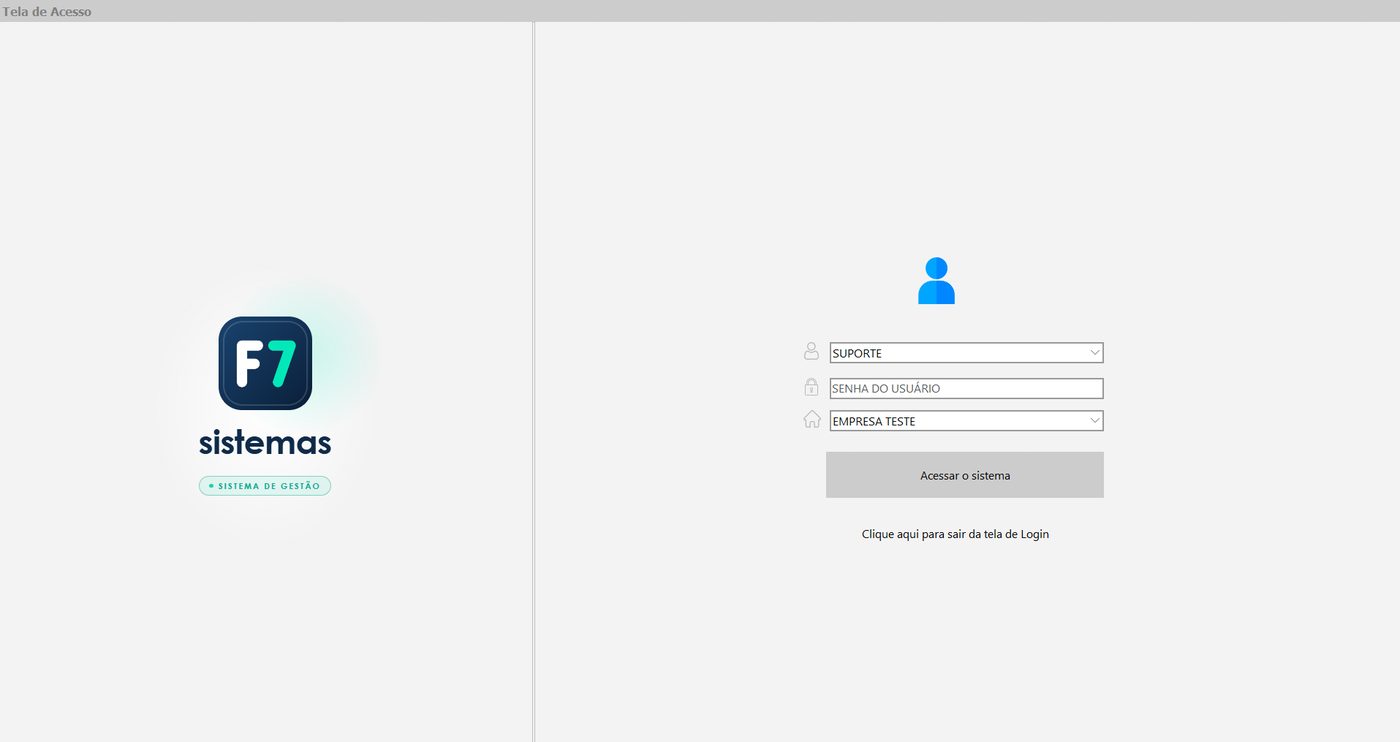Screen dimensions: 1400x742
Task: Click the person icon beside SUPORTE field
Action: click(x=811, y=351)
